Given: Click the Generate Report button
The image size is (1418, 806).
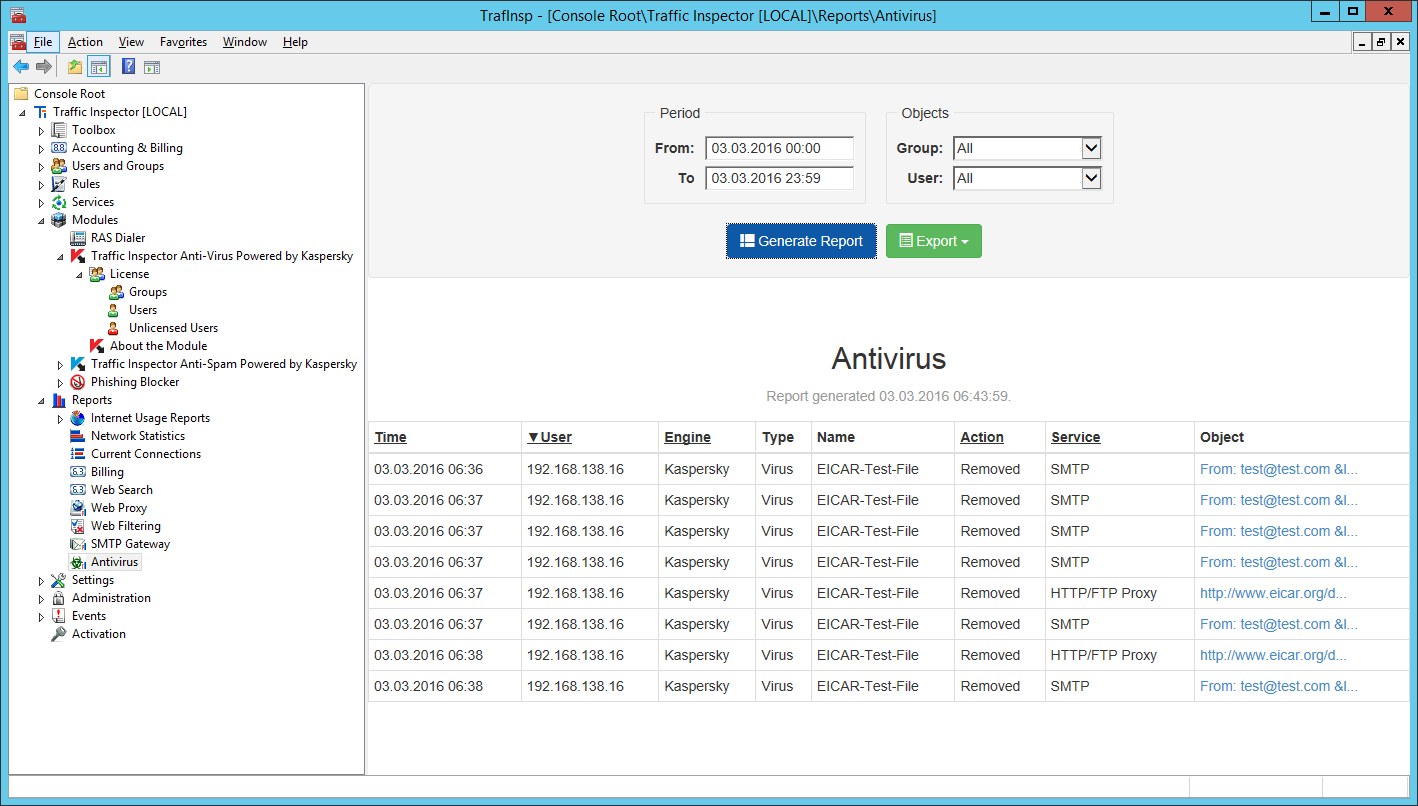Looking at the screenshot, I should 801,241.
